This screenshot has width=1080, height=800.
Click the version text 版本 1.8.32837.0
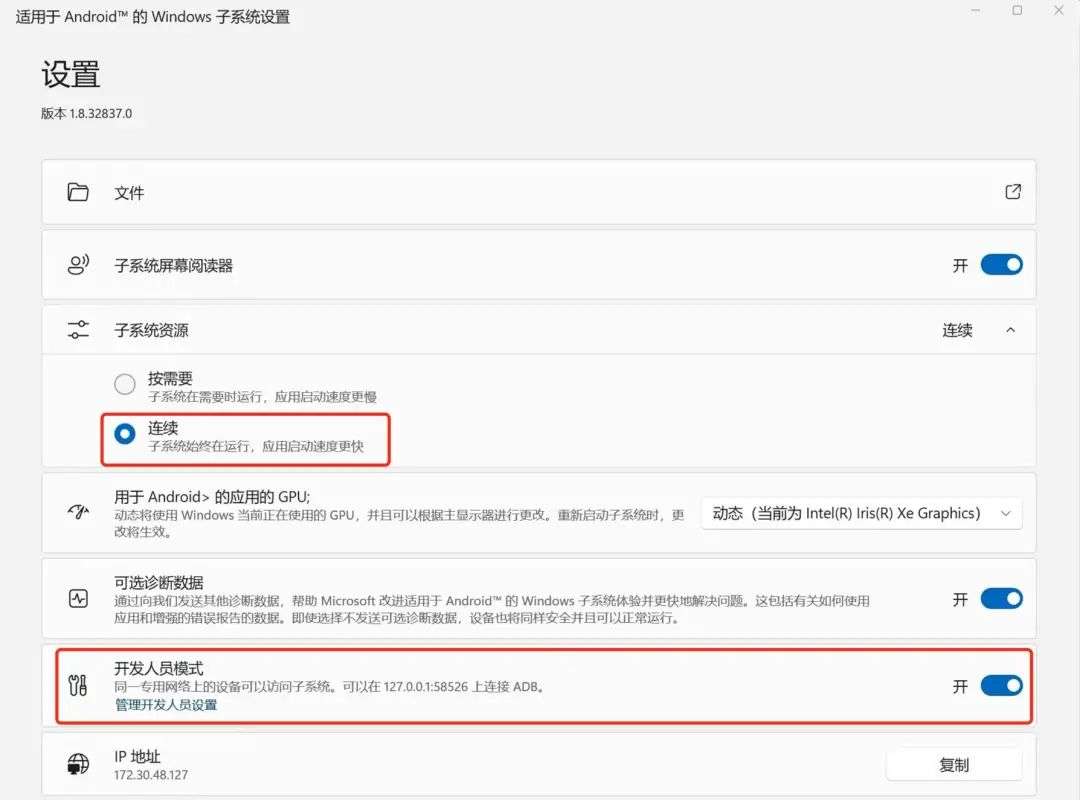click(87, 114)
